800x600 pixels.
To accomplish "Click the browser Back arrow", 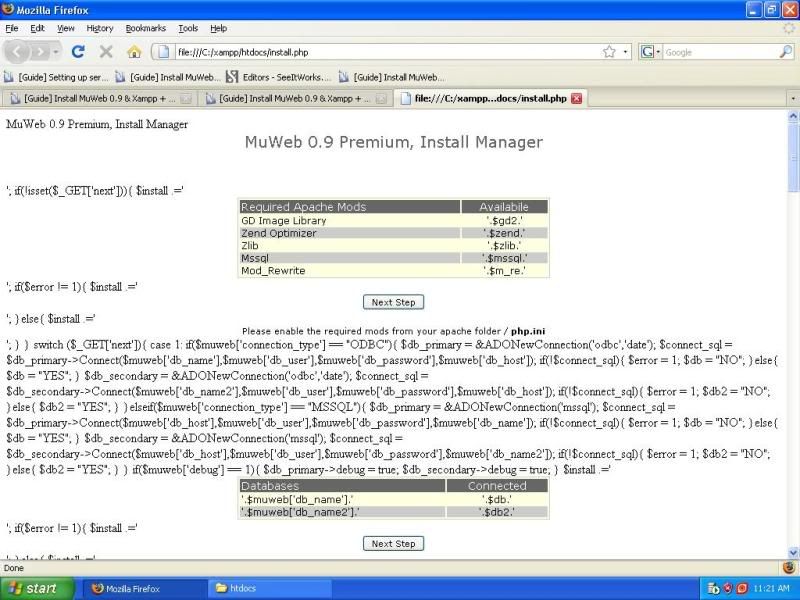I will point(17,52).
